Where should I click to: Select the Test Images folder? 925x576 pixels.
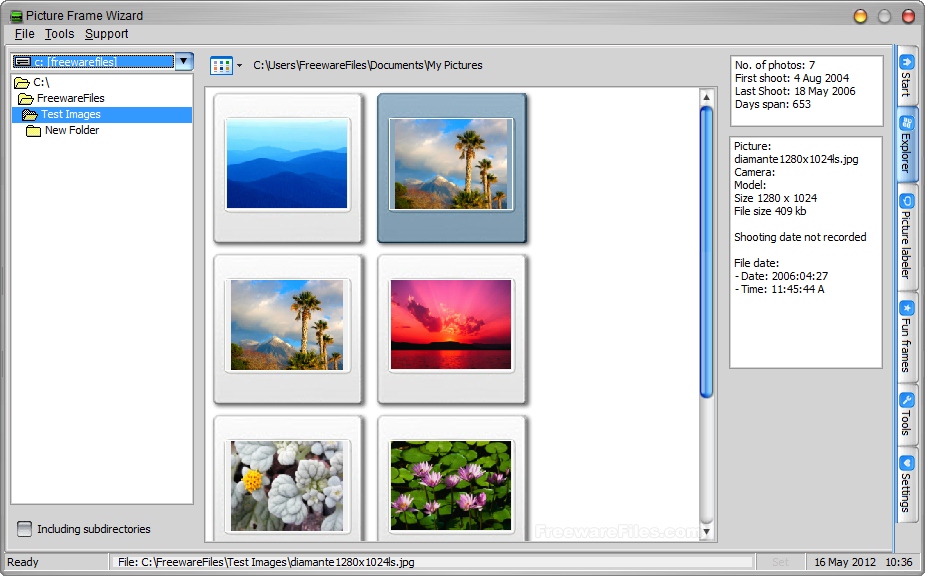102,114
